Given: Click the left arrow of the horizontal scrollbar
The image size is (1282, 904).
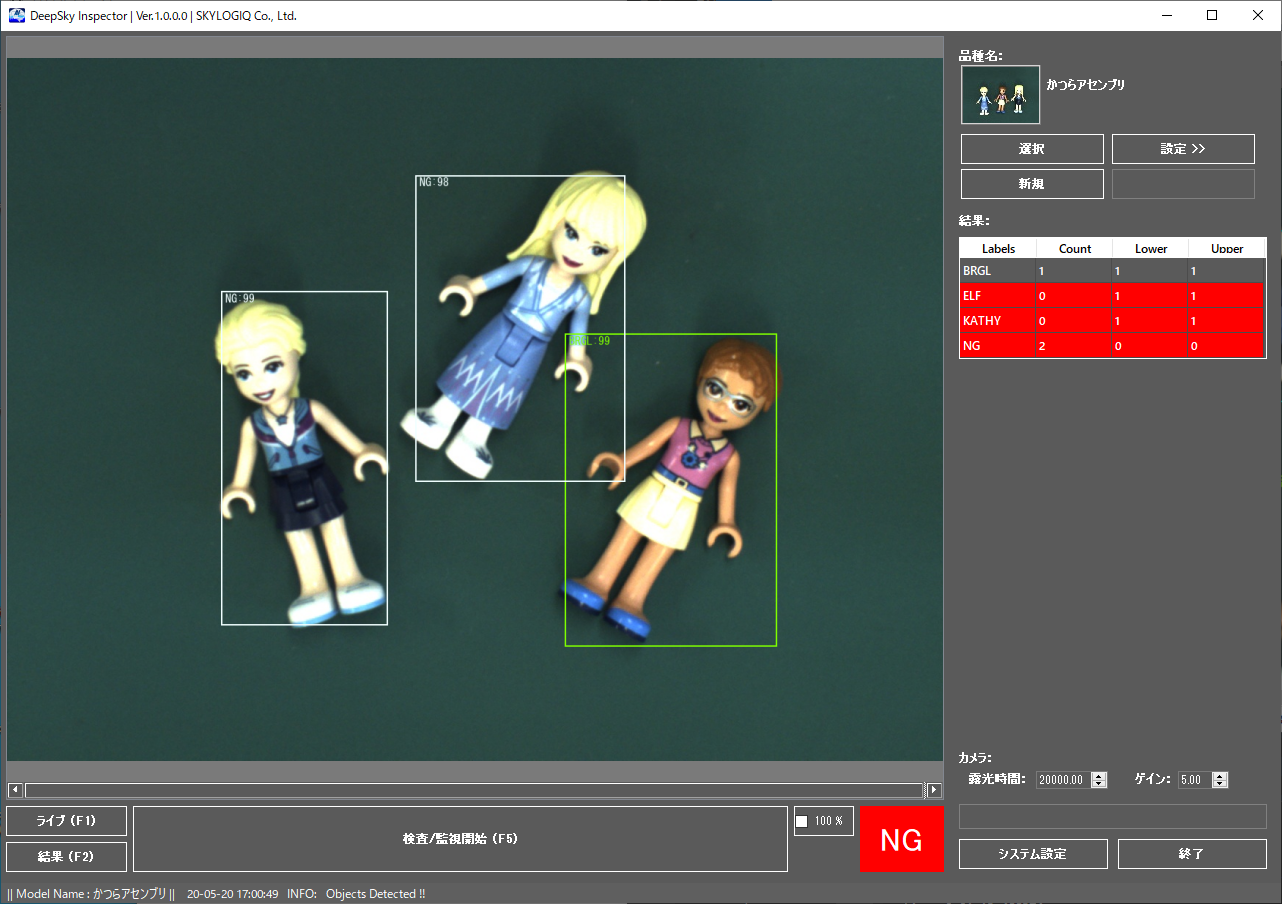Looking at the screenshot, I should pyautogui.click(x=15, y=790).
